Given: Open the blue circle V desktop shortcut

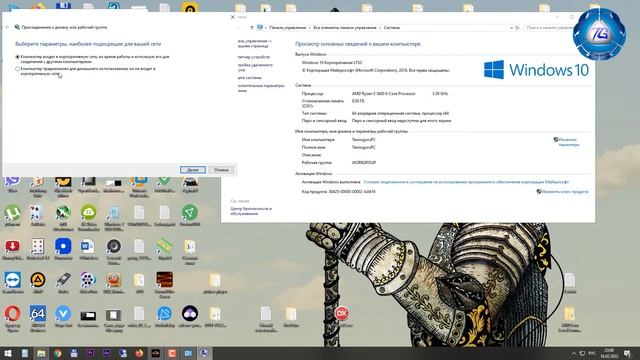Looking at the screenshot, I should tap(63, 316).
